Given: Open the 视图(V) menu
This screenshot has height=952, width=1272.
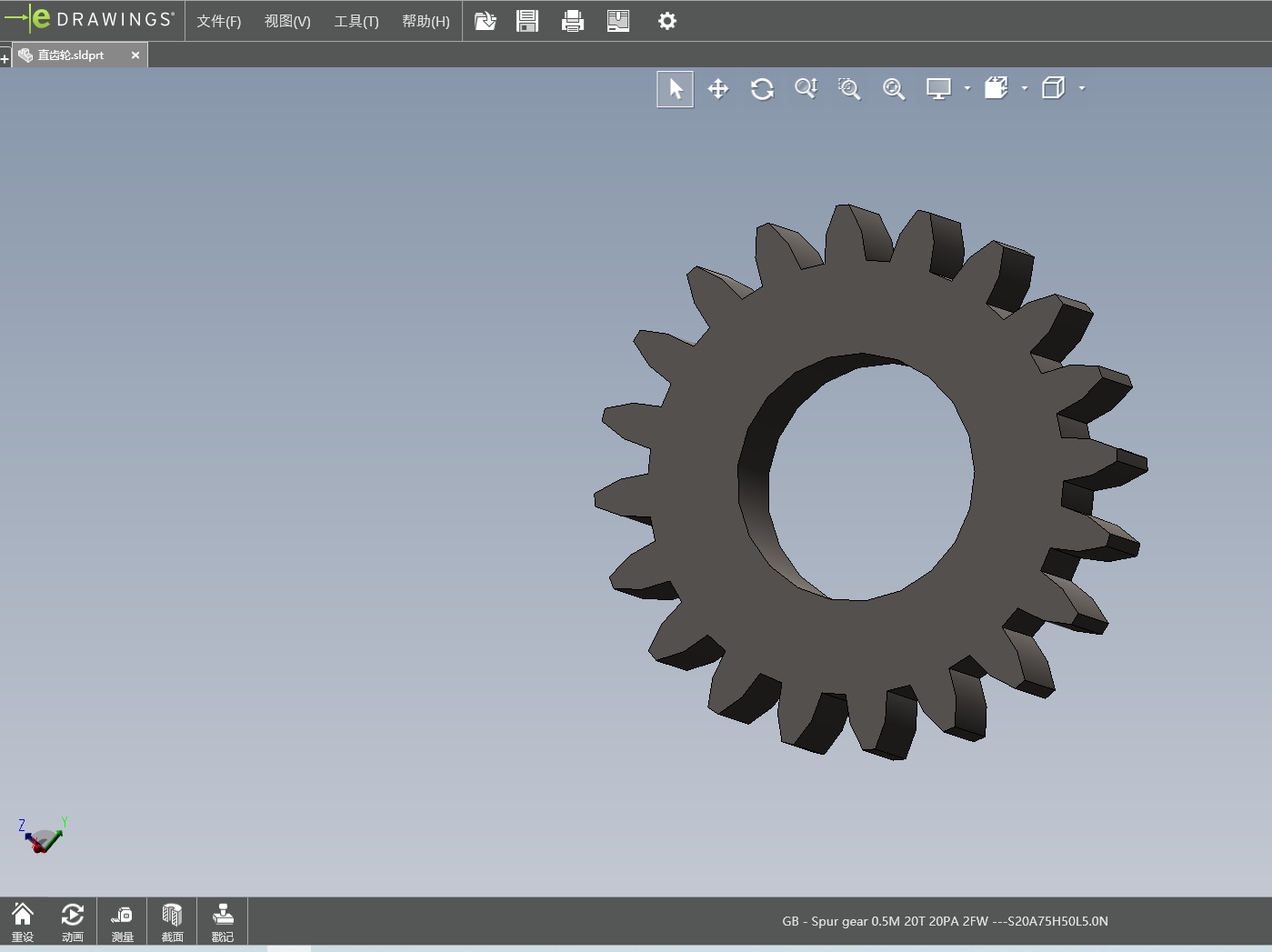Looking at the screenshot, I should [x=287, y=21].
